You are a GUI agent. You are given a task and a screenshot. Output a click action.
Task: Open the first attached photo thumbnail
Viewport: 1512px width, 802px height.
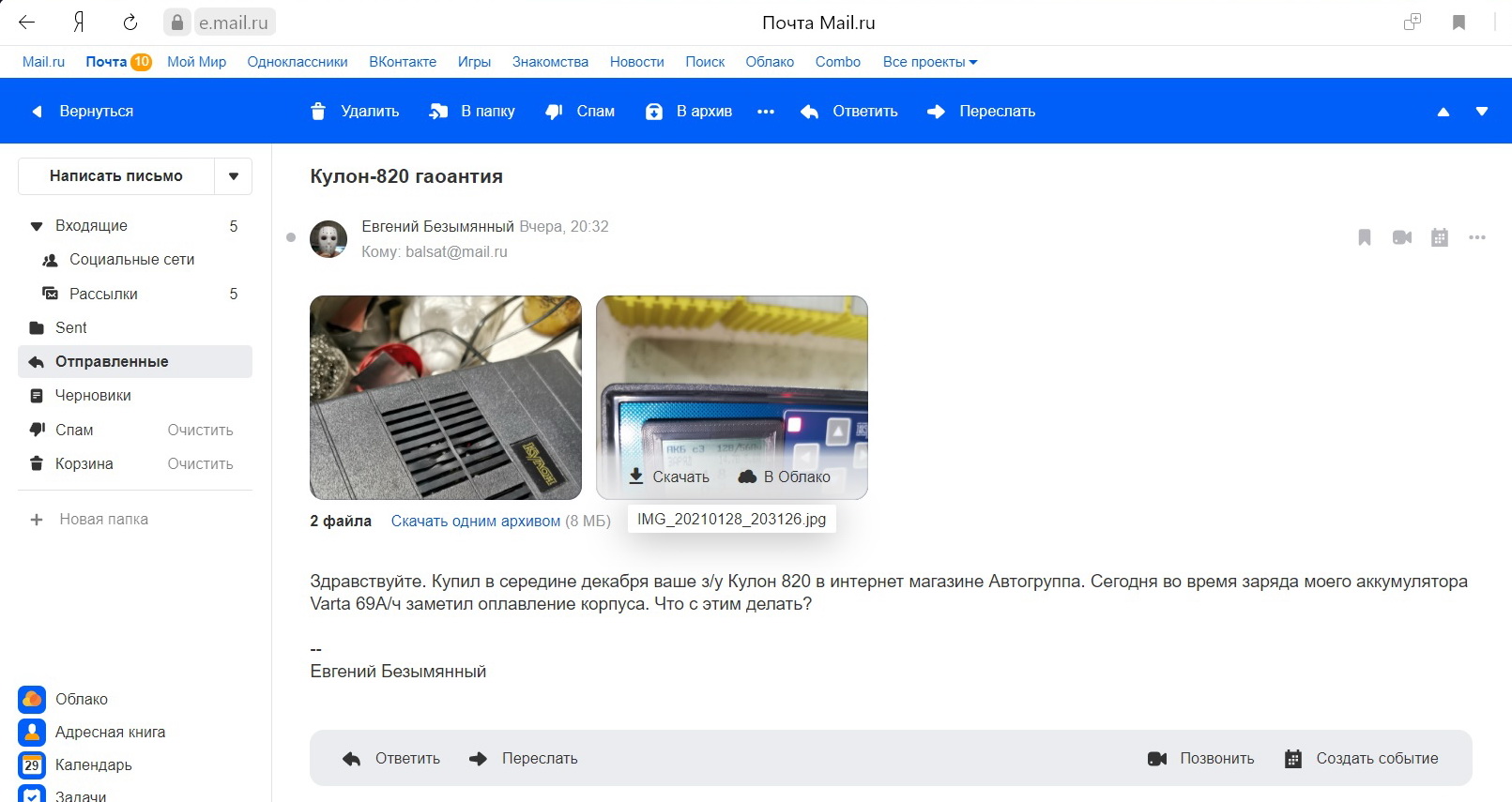[446, 398]
